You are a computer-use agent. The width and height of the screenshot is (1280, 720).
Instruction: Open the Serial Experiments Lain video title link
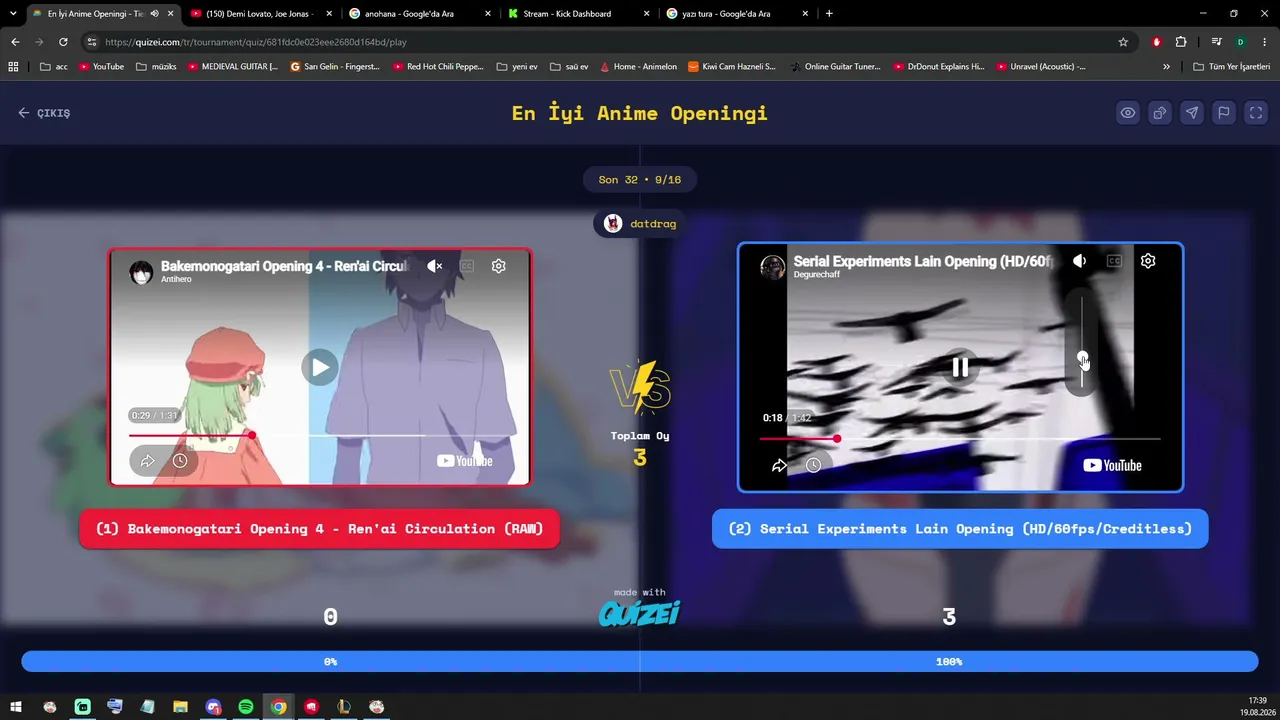[922, 261]
